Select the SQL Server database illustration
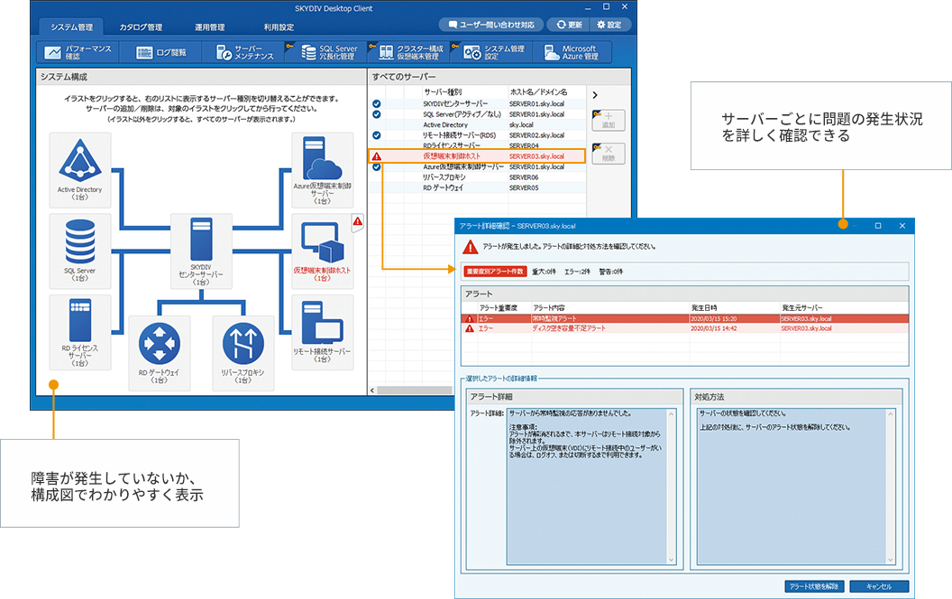 coord(80,249)
